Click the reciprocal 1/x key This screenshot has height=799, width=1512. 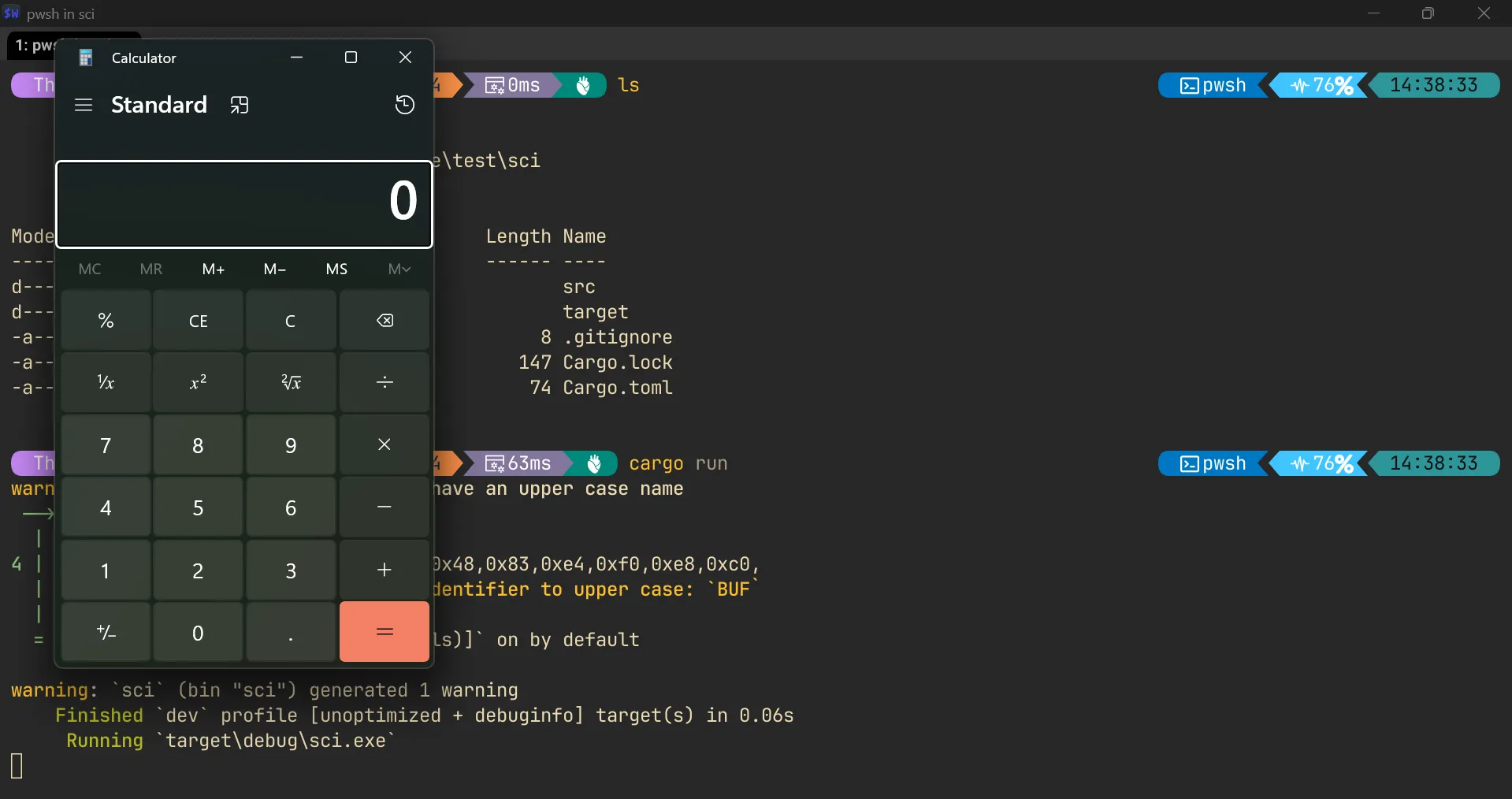pyautogui.click(x=106, y=382)
